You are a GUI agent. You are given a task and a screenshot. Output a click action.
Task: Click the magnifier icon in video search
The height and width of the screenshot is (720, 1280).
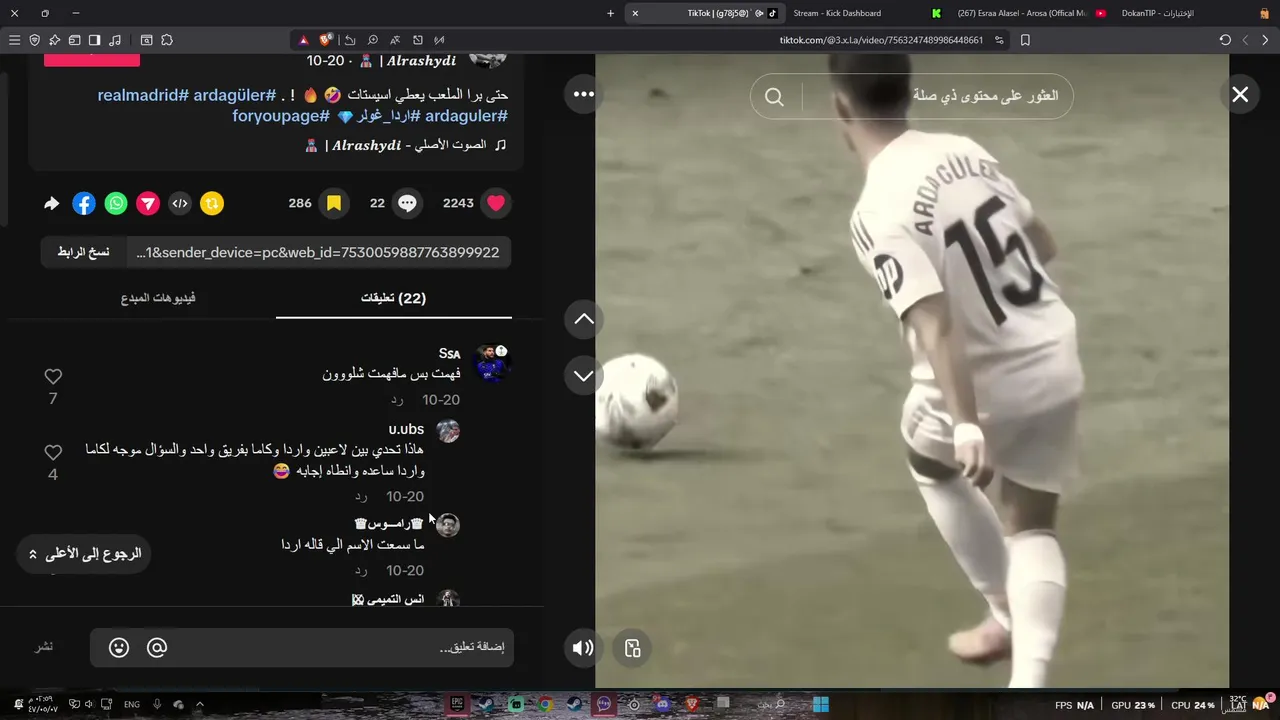(774, 97)
